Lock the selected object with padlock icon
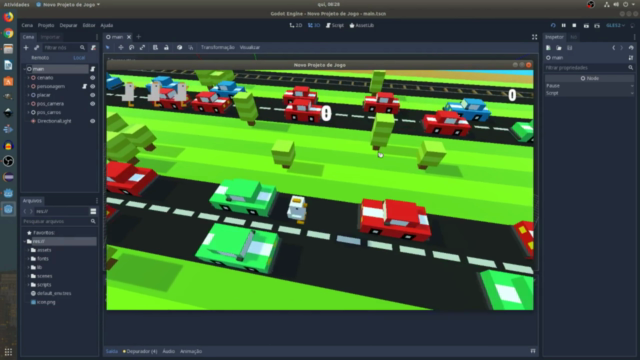 [166, 47]
